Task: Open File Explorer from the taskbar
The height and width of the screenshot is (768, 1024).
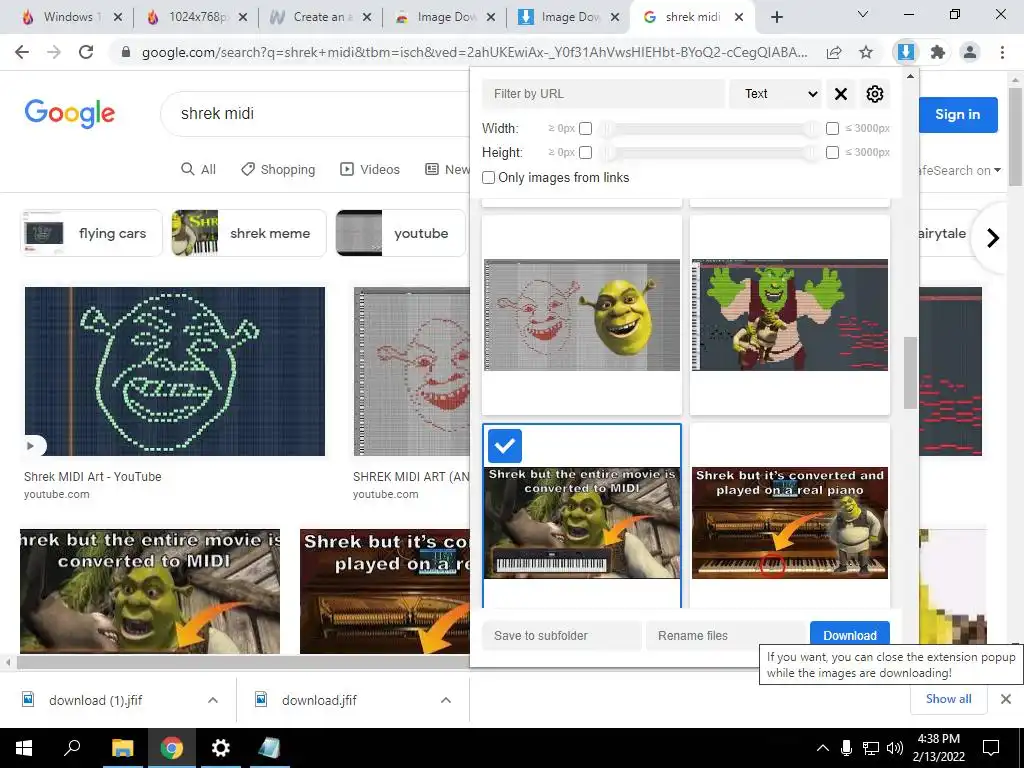Action: [x=122, y=748]
